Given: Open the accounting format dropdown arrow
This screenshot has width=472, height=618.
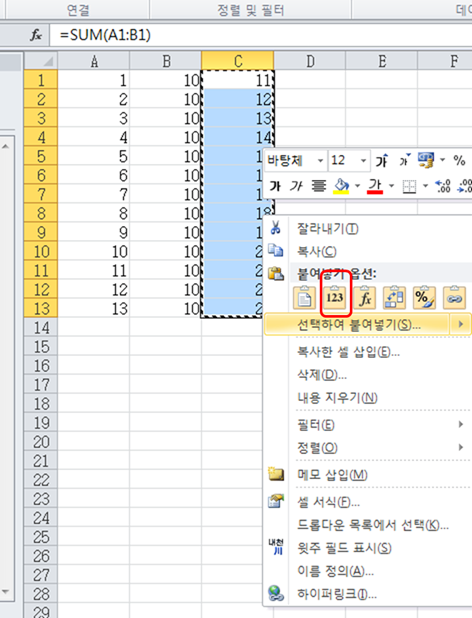Looking at the screenshot, I should [x=442, y=160].
